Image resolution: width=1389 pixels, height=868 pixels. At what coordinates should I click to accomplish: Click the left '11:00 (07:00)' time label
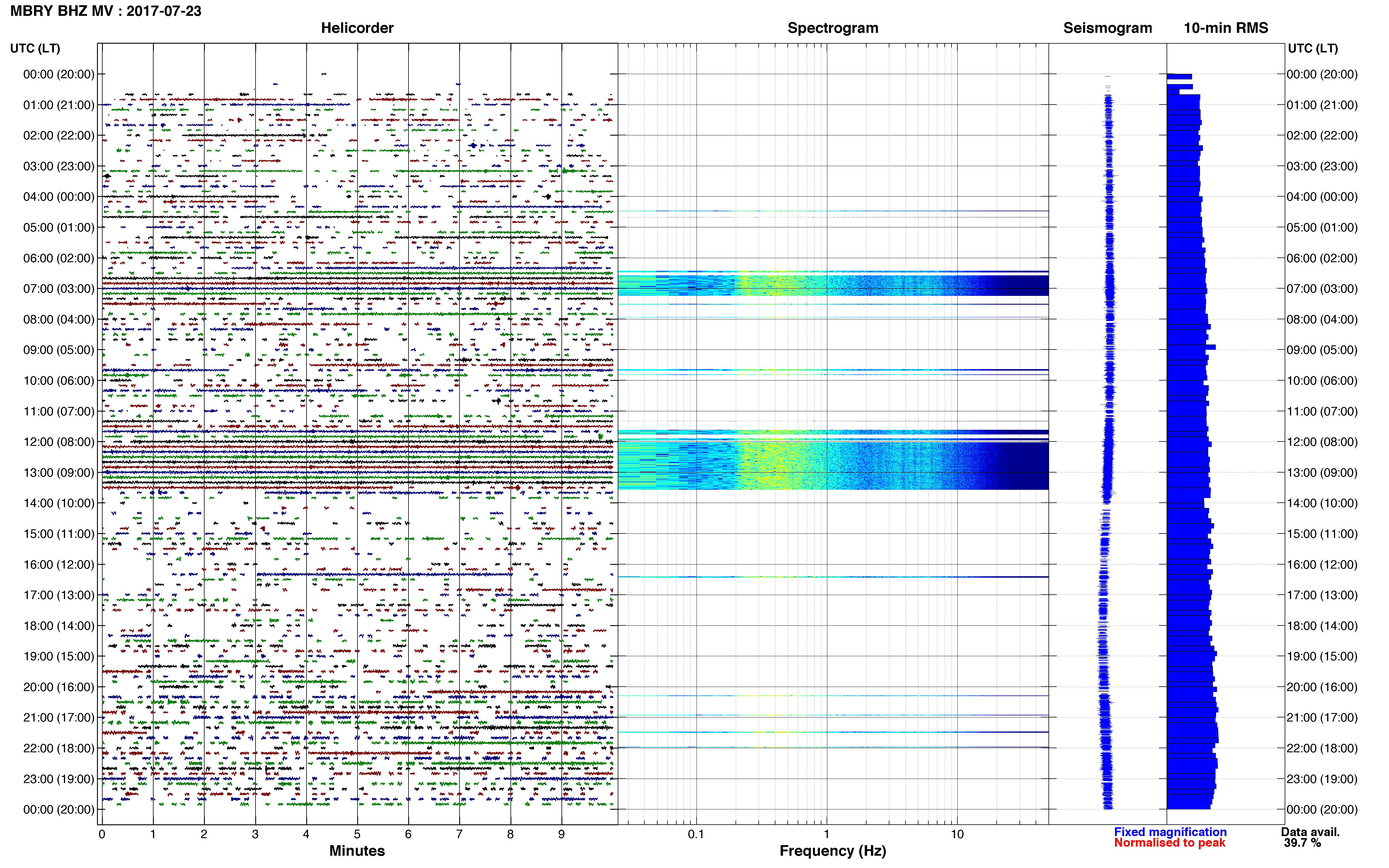coord(59,411)
